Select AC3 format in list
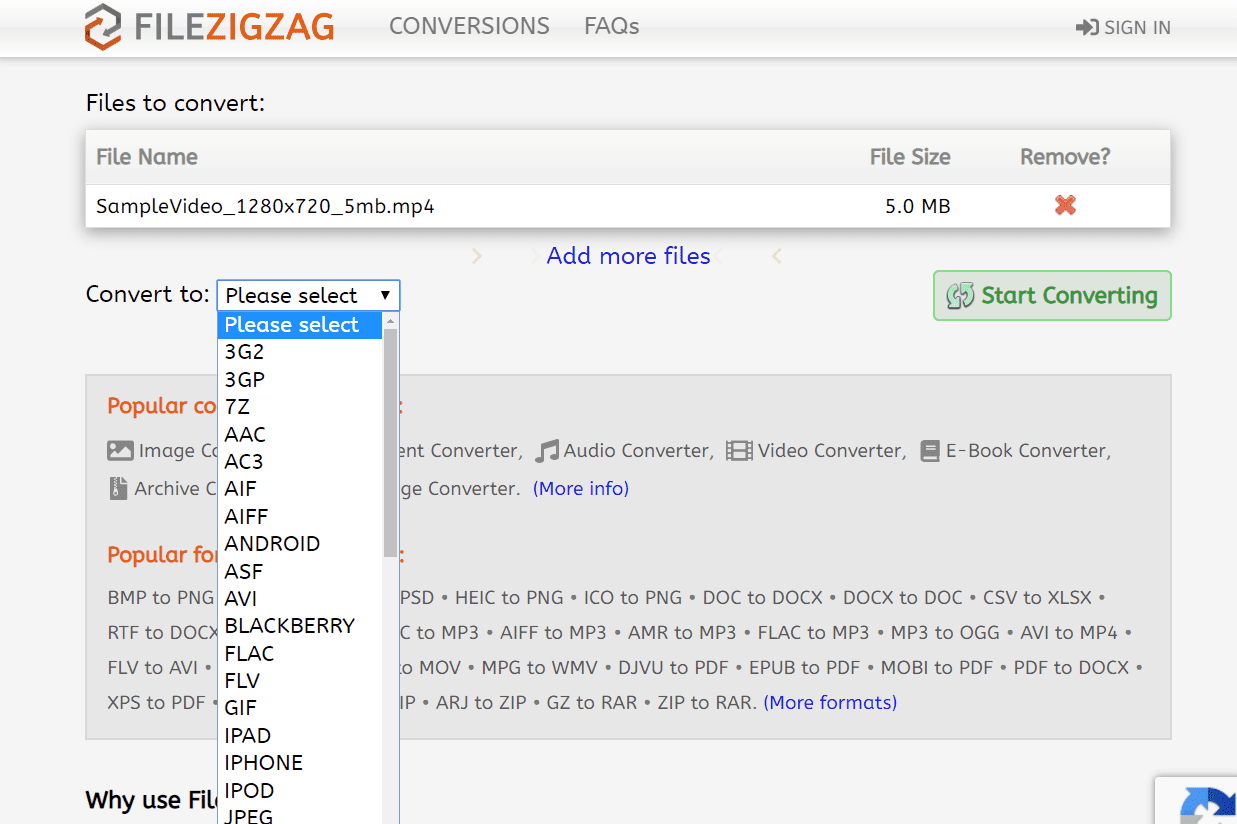 [x=300, y=462]
